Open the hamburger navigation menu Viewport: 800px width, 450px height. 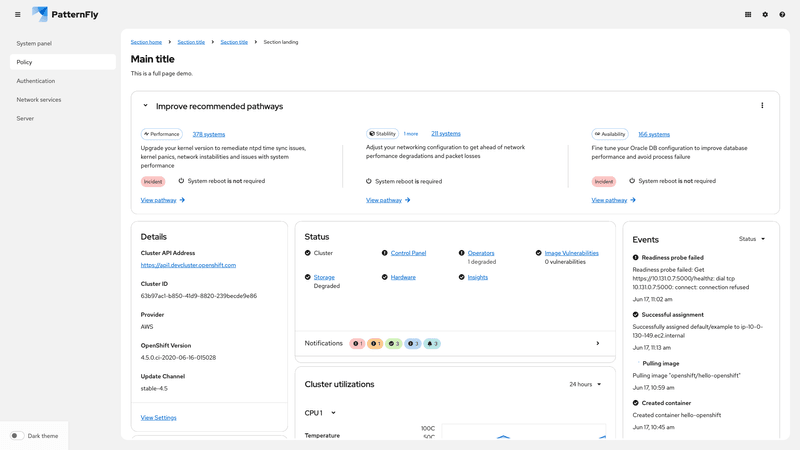tap(17, 15)
